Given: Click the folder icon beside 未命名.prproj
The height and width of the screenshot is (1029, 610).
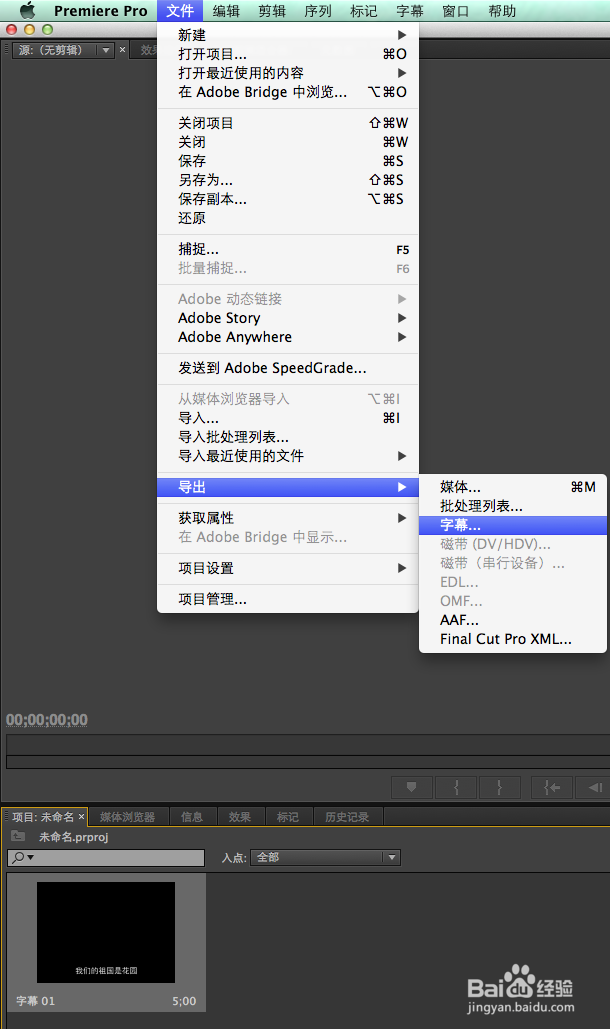Looking at the screenshot, I should (18, 836).
